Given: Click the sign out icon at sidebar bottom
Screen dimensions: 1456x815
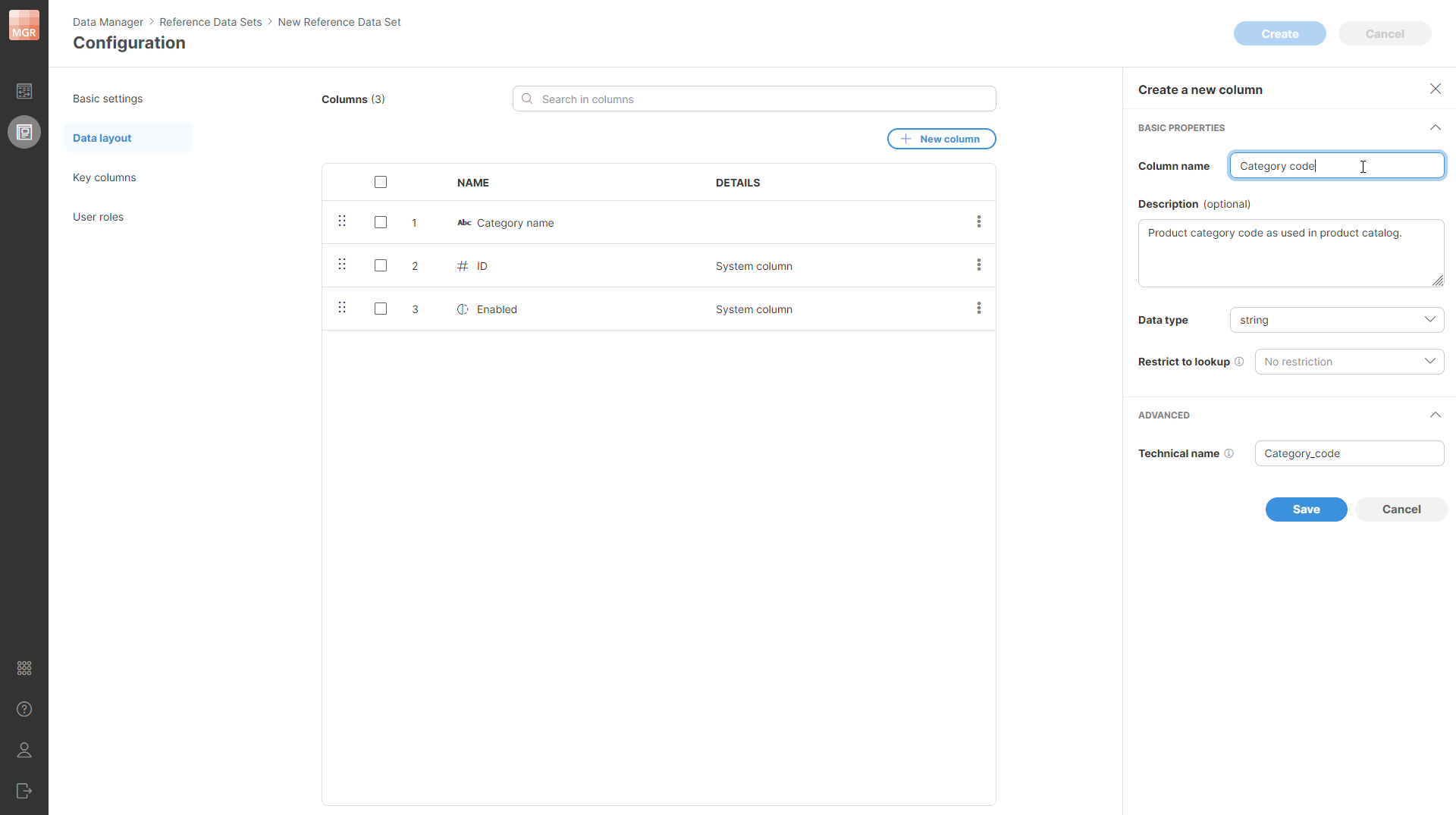Looking at the screenshot, I should point(24,791).
